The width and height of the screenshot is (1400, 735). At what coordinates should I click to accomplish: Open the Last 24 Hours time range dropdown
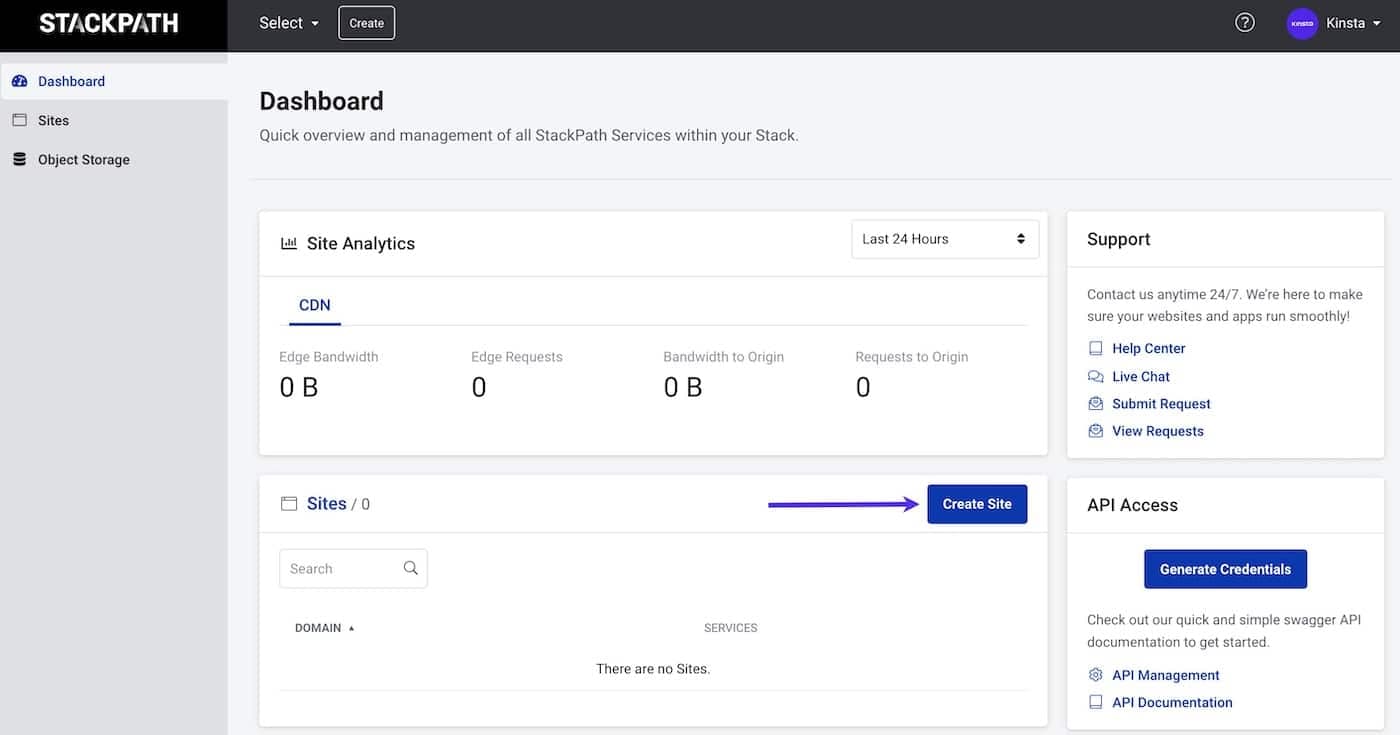click(x=944, y=238)
